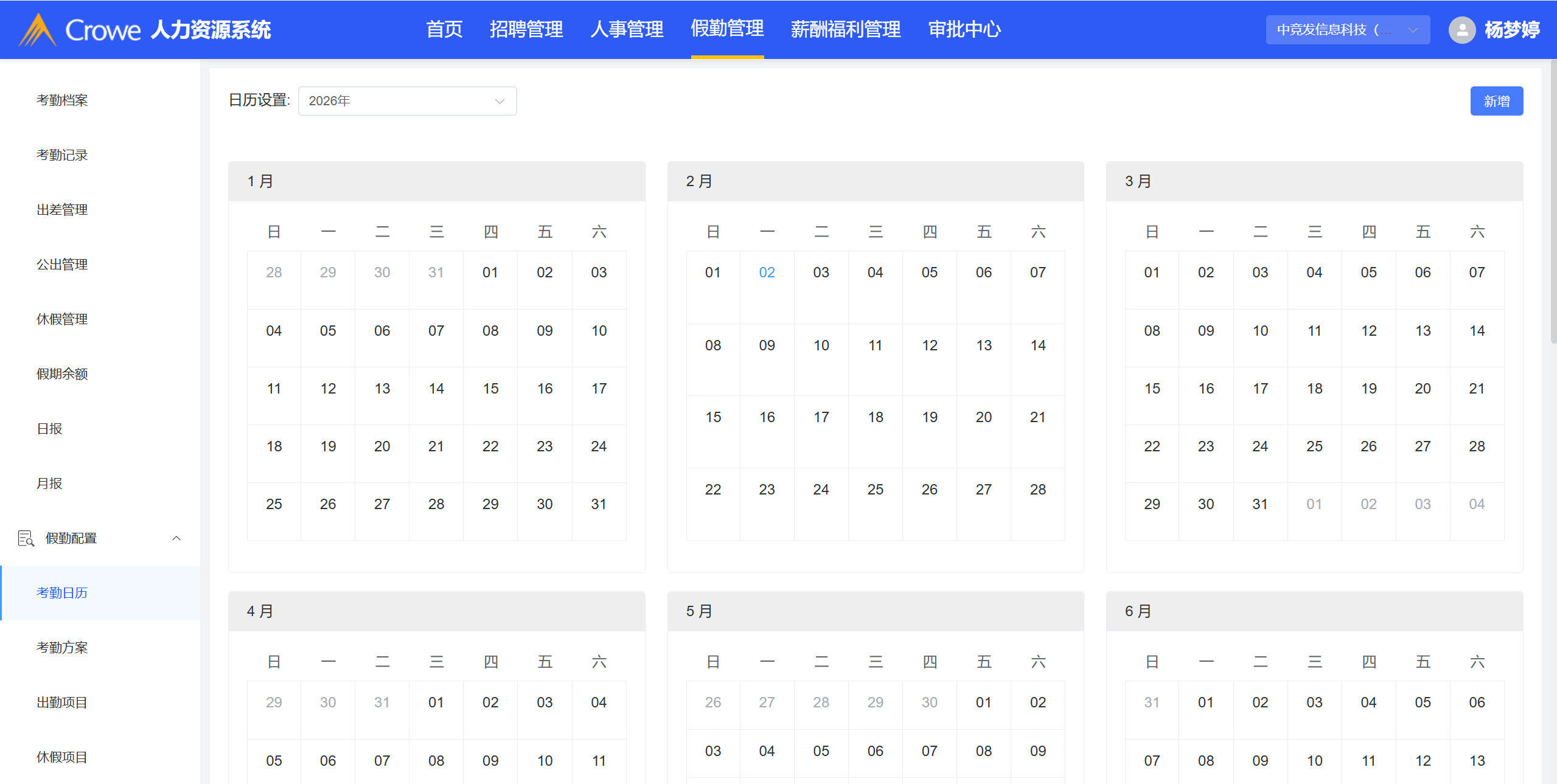Screen dimensions: 1557x784
Task: Click the 新增 button
Action: 1496,101
